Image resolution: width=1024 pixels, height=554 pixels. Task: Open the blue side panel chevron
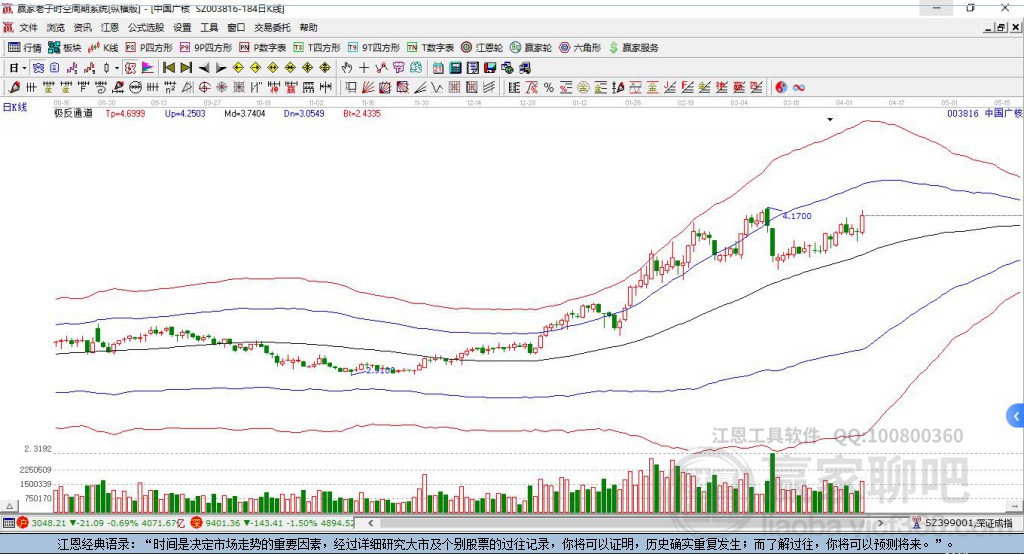coord(1016,416)
